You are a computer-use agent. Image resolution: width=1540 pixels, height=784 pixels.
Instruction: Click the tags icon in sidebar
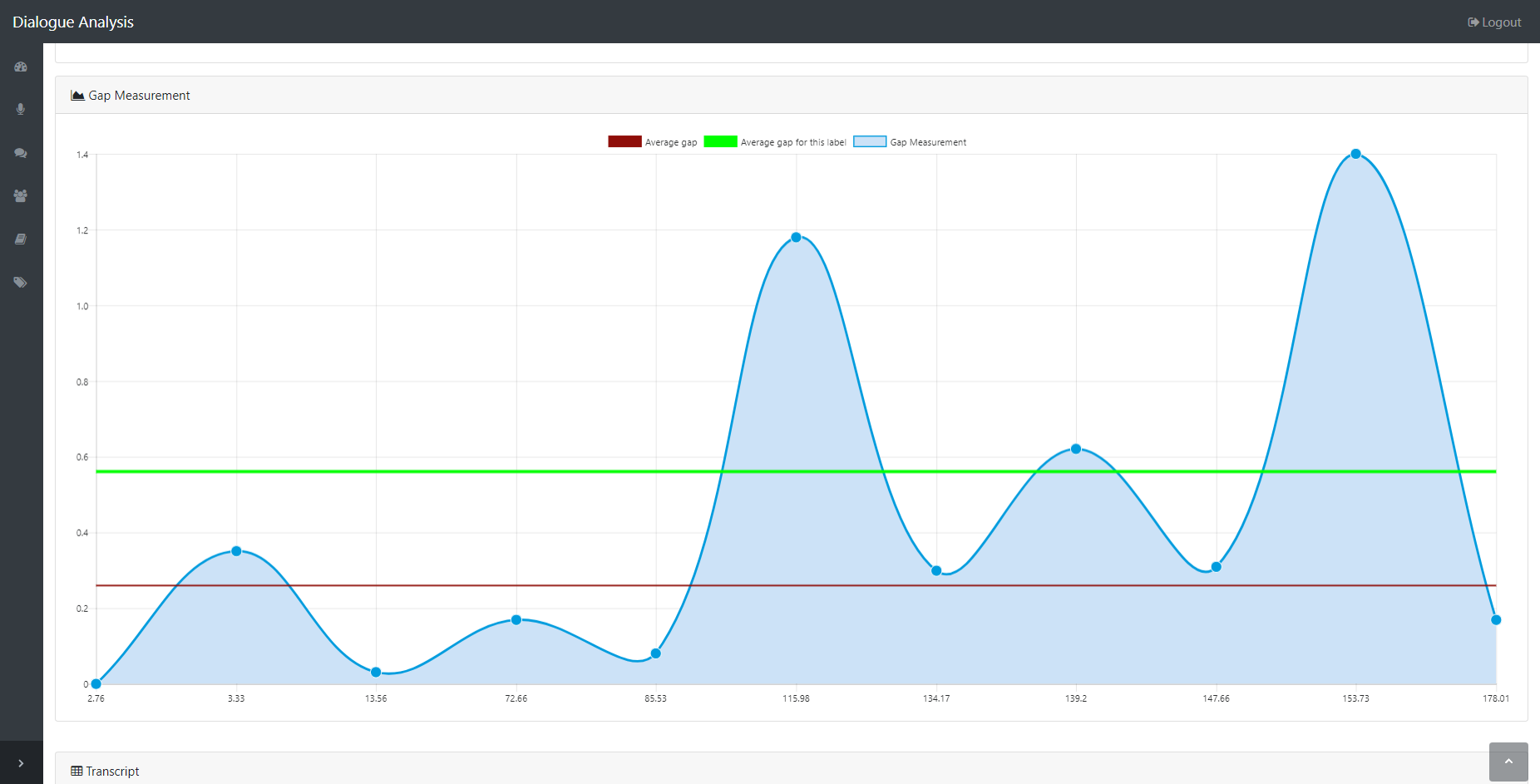[x=21, y=282]
